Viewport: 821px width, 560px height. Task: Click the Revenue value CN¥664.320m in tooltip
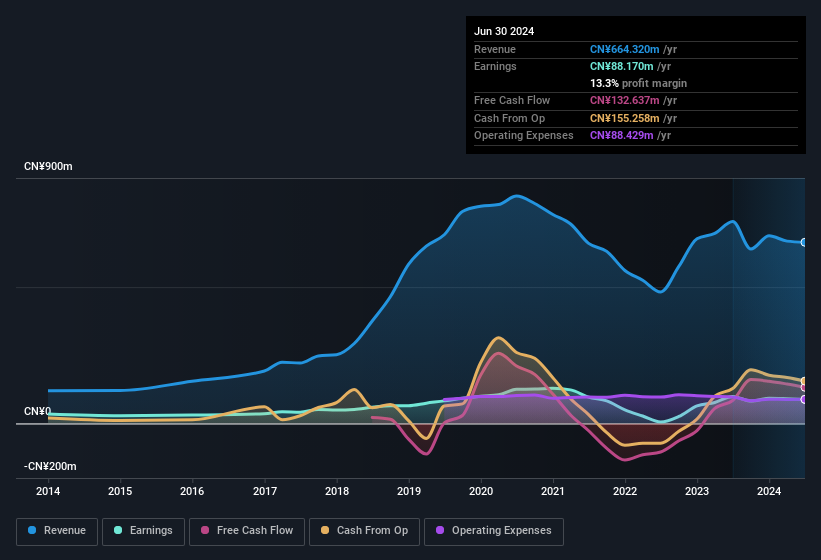625,49
